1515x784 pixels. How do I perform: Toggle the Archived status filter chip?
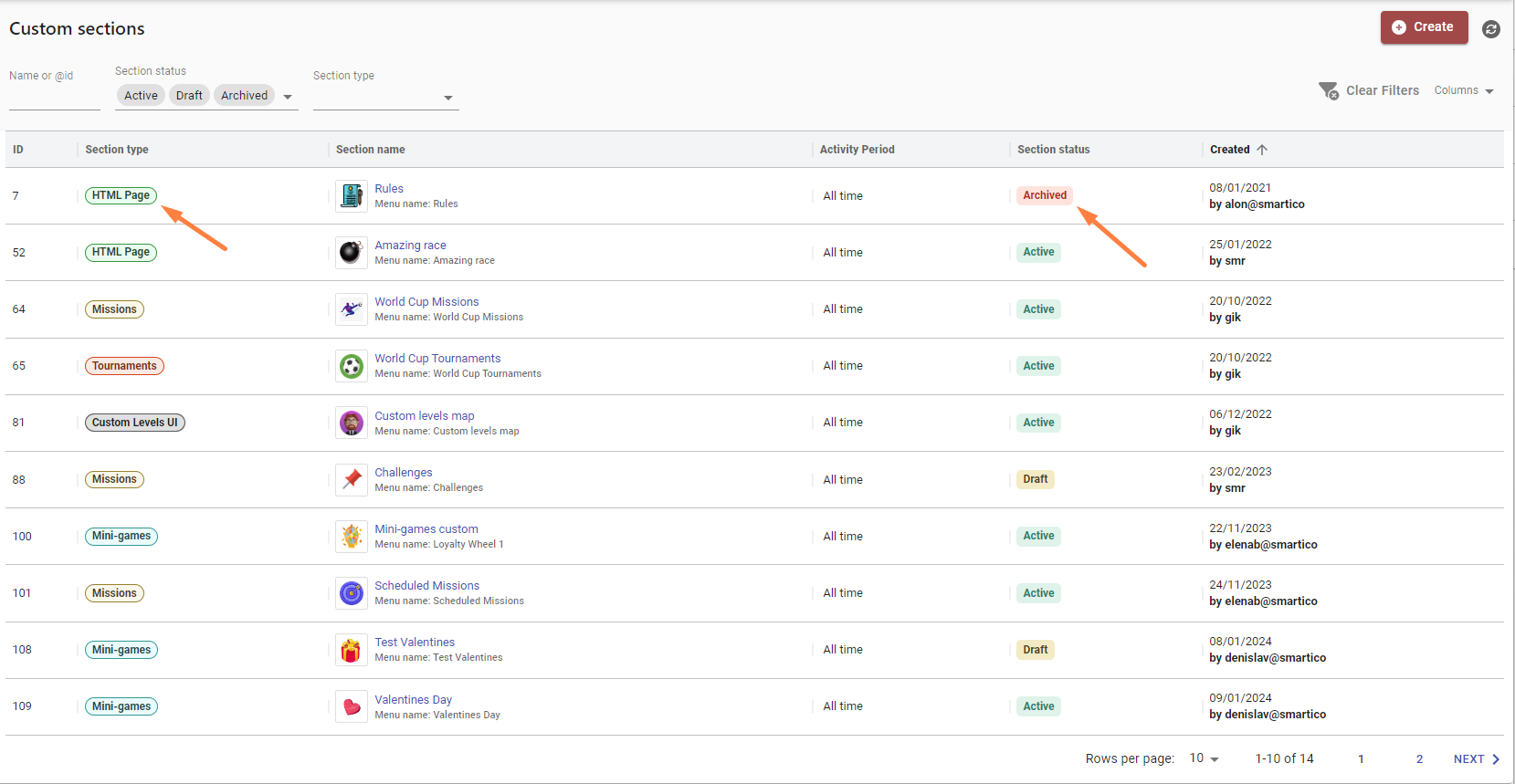[244, 96]
